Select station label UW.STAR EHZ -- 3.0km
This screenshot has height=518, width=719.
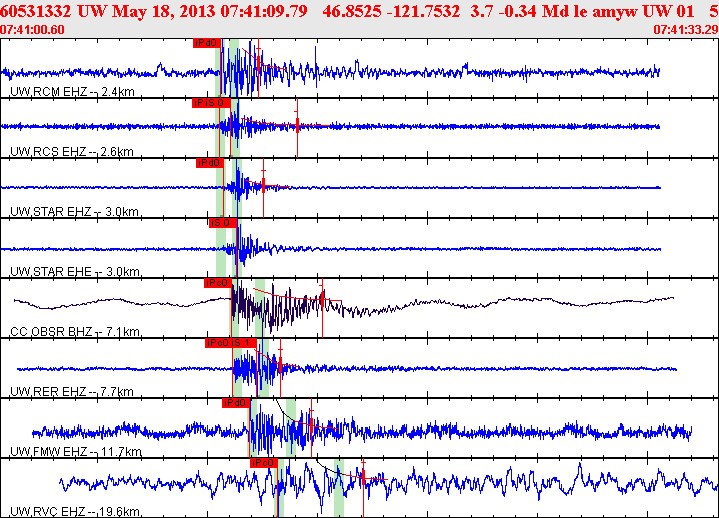(x=74, y=212)
